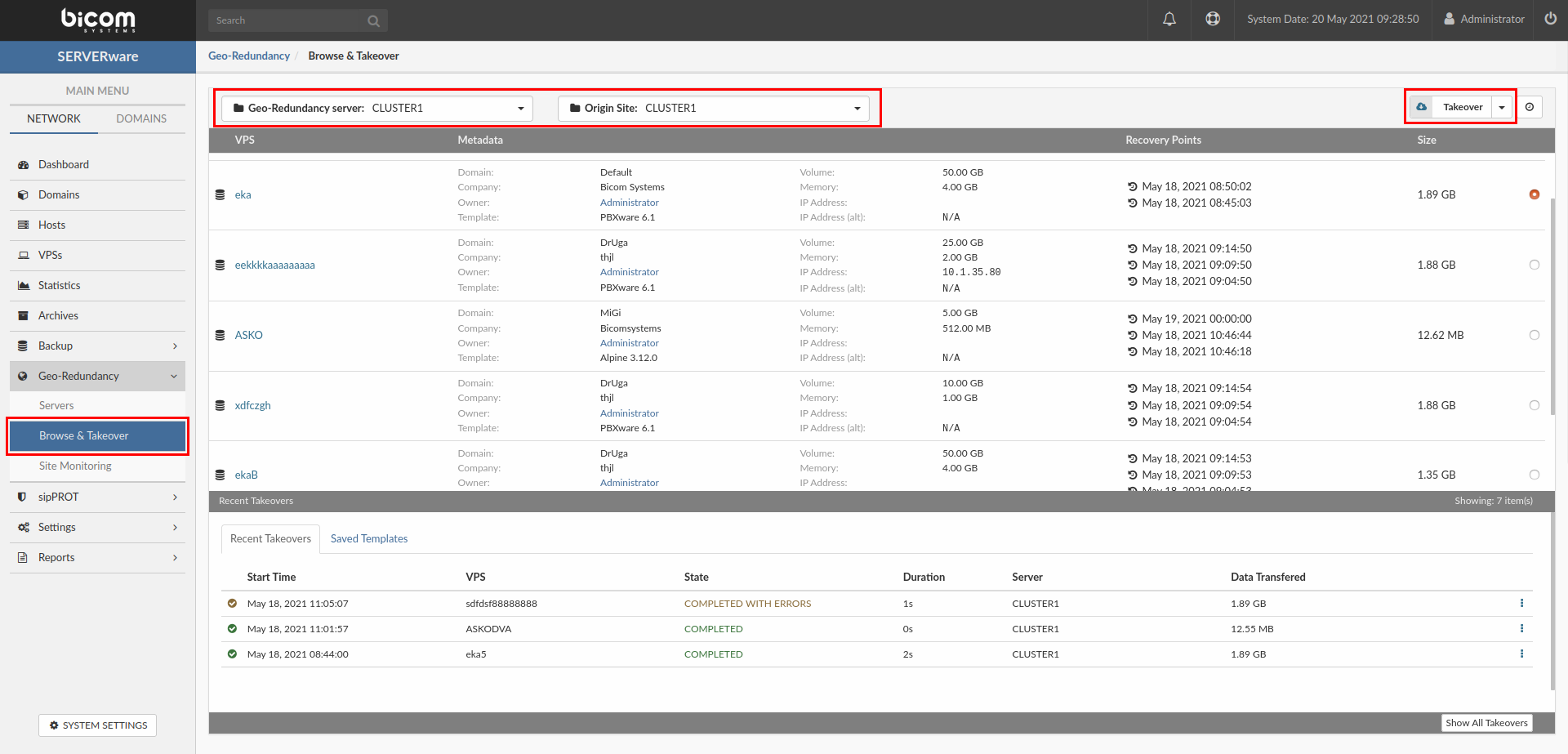Click the database icon beside ASKO

click(220, 335)
